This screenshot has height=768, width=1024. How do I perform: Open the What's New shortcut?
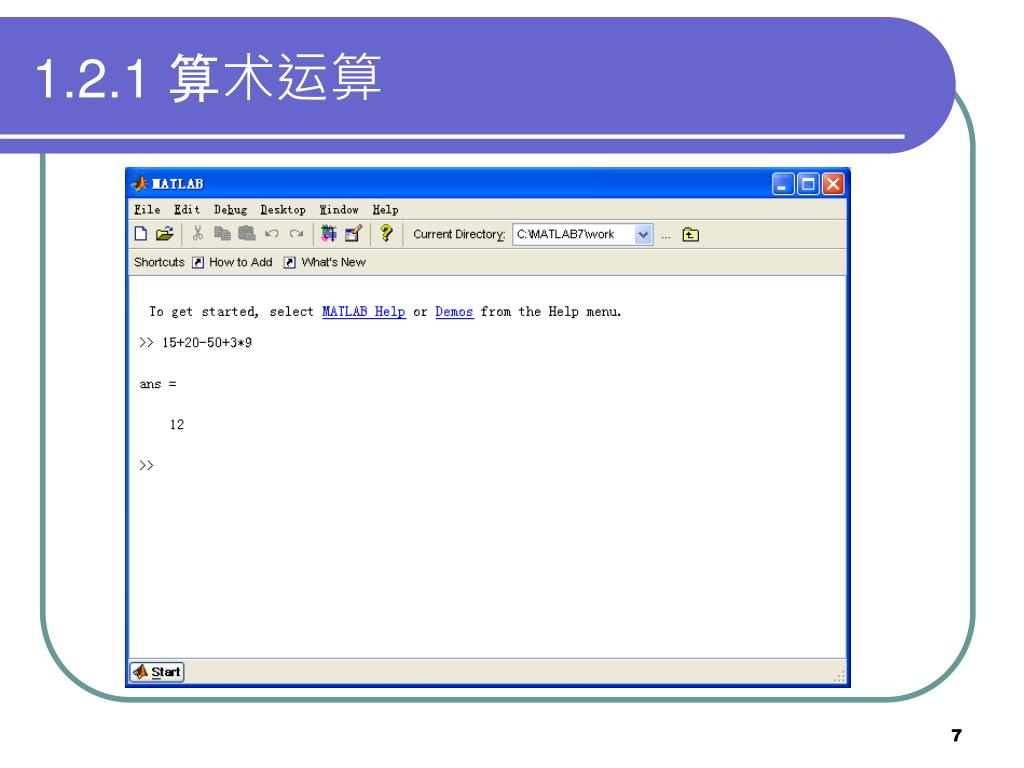click(325, 262)
